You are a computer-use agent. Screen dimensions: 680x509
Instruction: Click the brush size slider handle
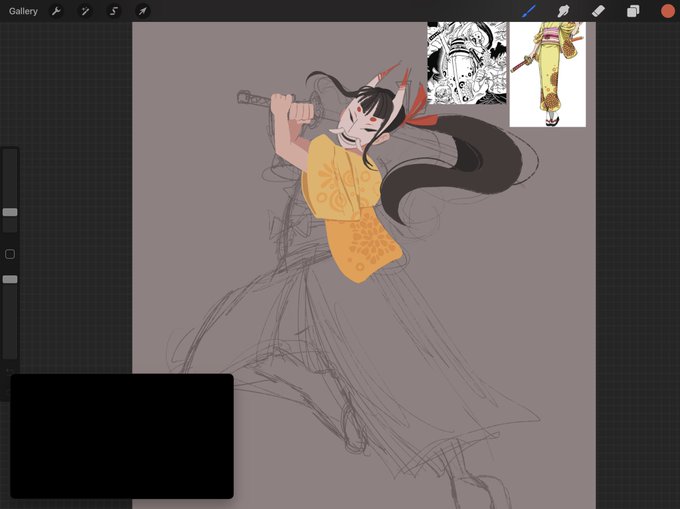(10, 212)
